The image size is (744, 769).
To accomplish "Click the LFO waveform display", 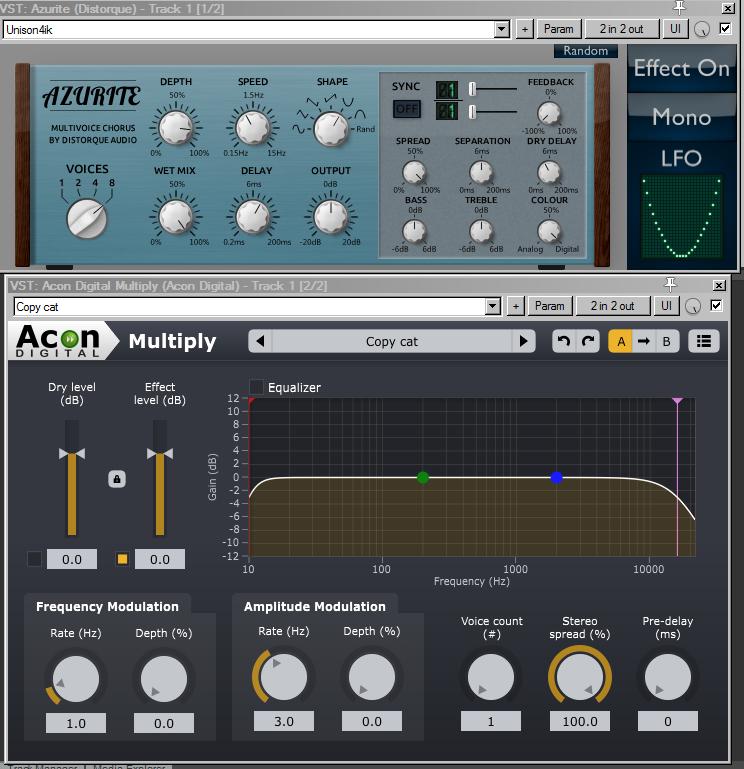I will (682, 217).
